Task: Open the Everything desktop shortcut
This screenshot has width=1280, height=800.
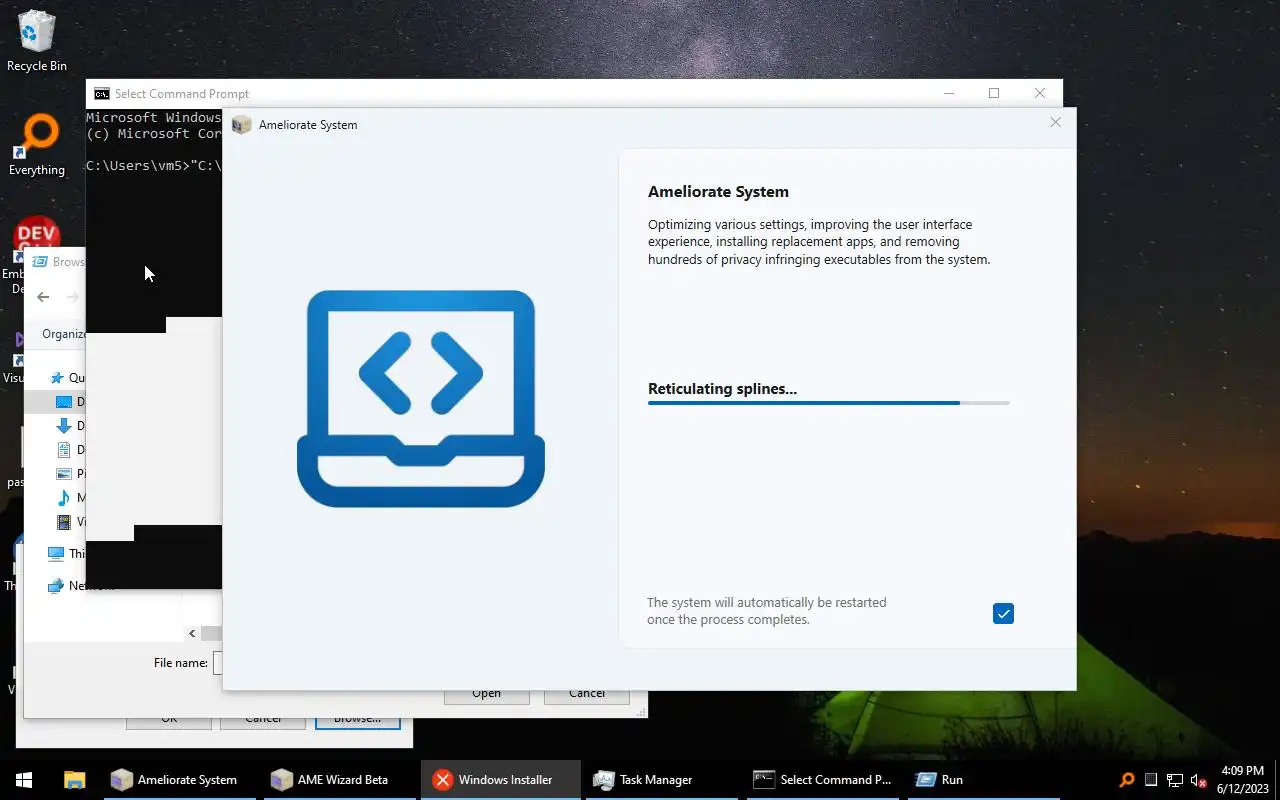Action: click(x=37, y=146)
